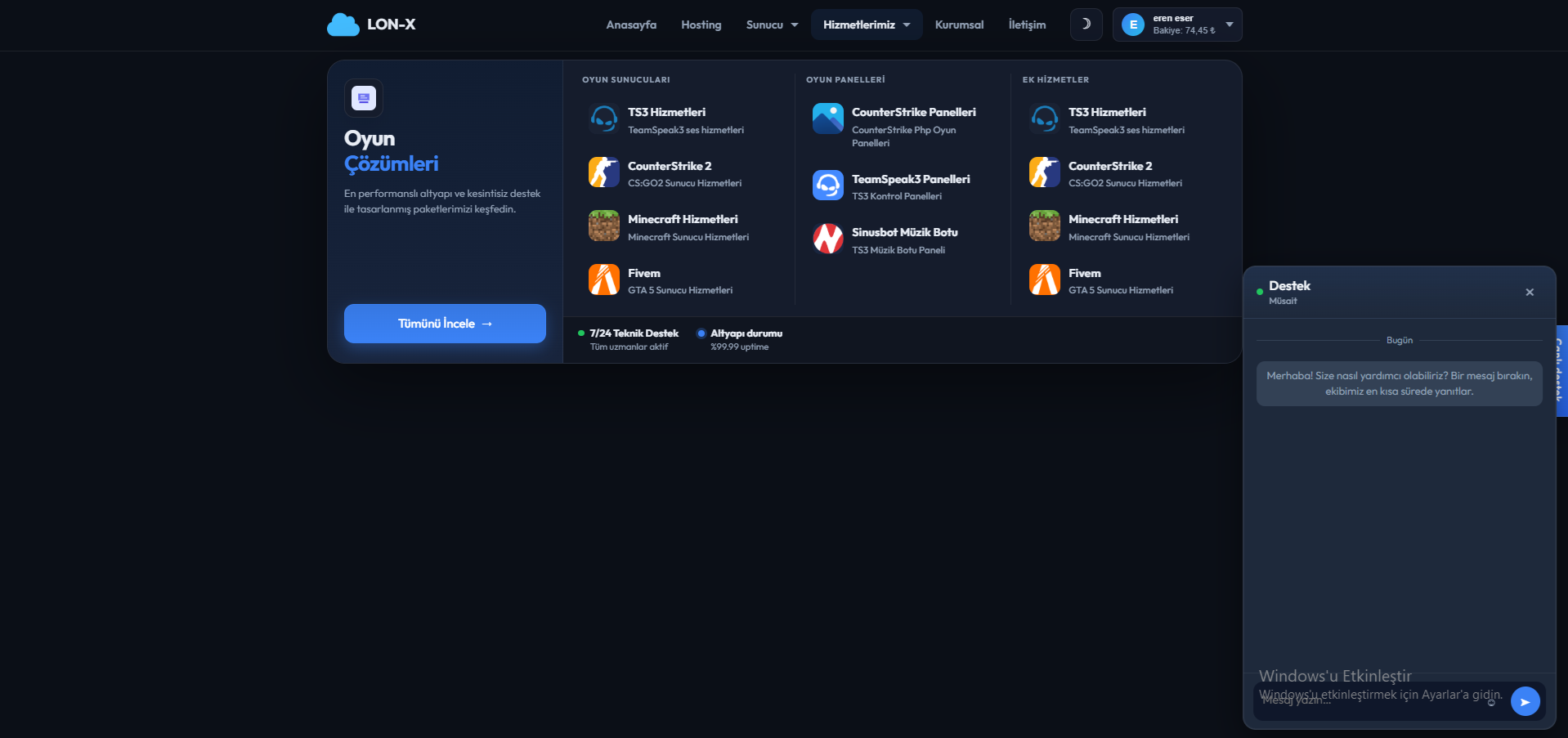Open the TeamSpeak3 Panelleri headset icon
The height and width of the screenshot is (738, 1568).
[x=828, y=186]
